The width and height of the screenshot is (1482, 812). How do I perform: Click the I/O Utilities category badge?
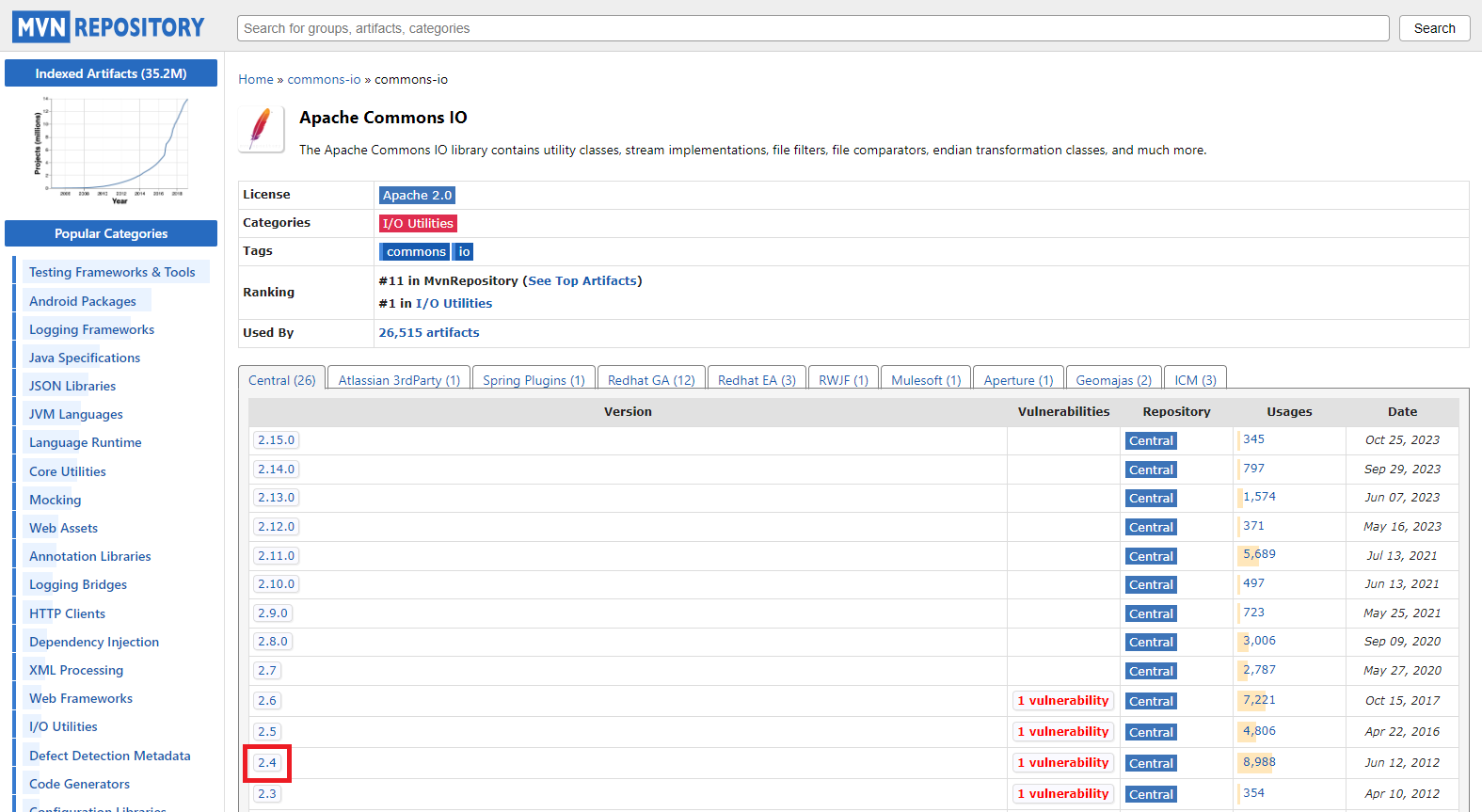(x=418, y=224)
